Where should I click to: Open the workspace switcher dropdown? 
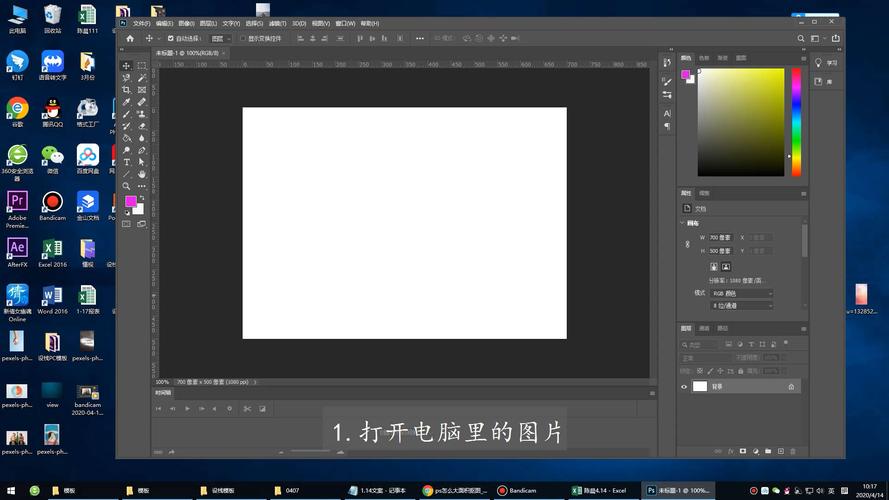818,39
